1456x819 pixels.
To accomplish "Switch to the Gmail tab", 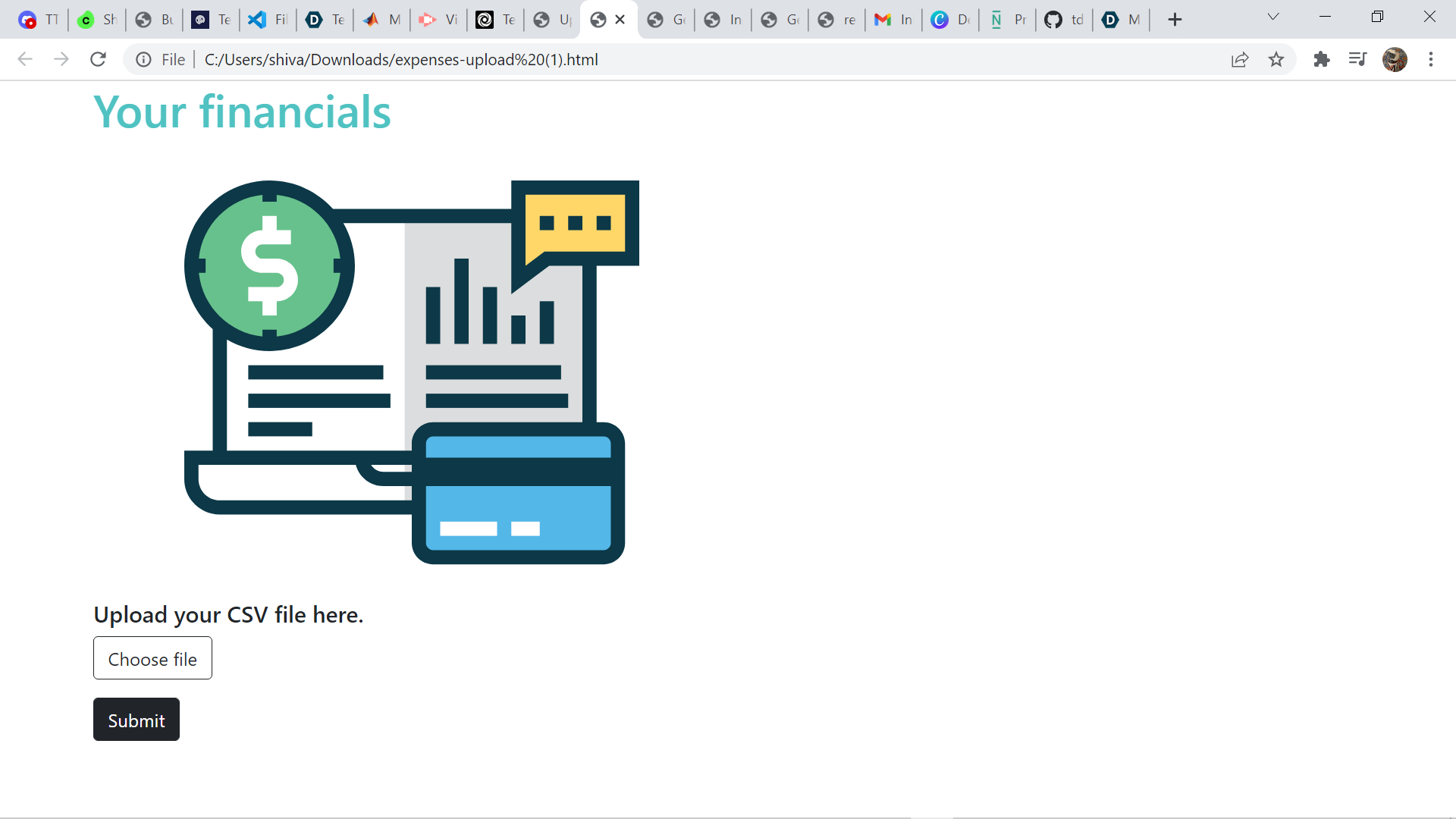I will [x=893, y=20].
